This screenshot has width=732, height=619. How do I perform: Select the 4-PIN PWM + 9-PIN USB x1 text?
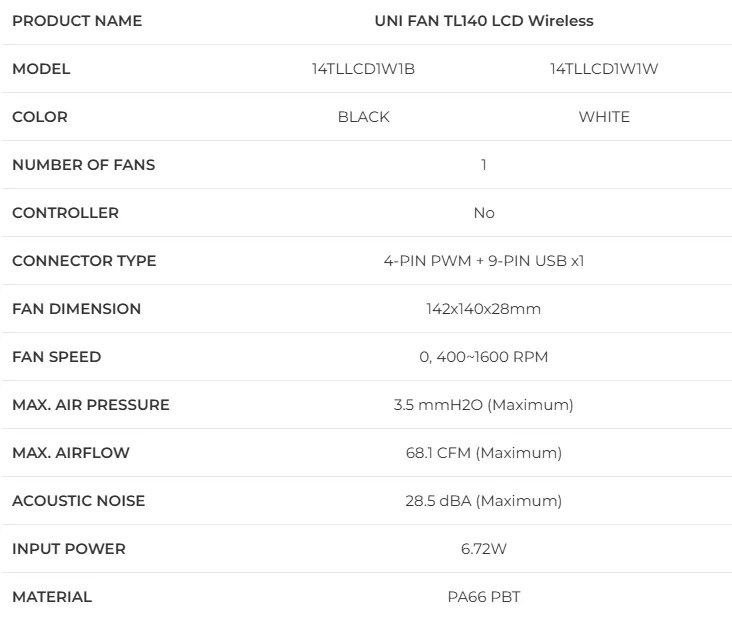click(x=483, y=261)
